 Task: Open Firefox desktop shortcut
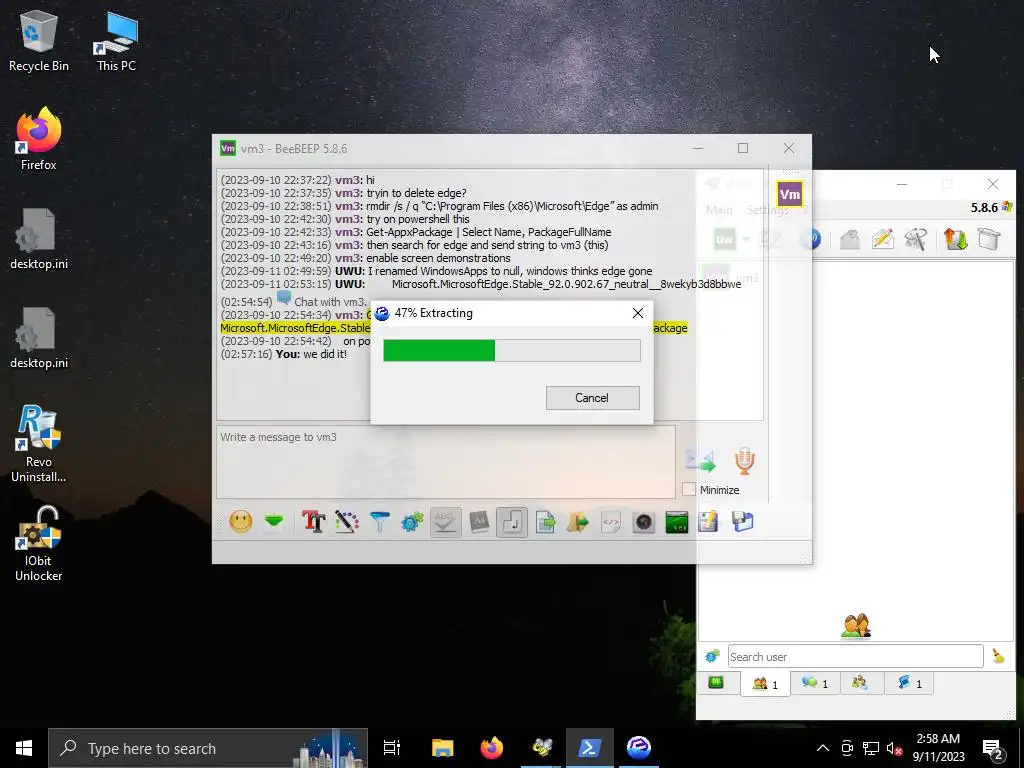39,139
